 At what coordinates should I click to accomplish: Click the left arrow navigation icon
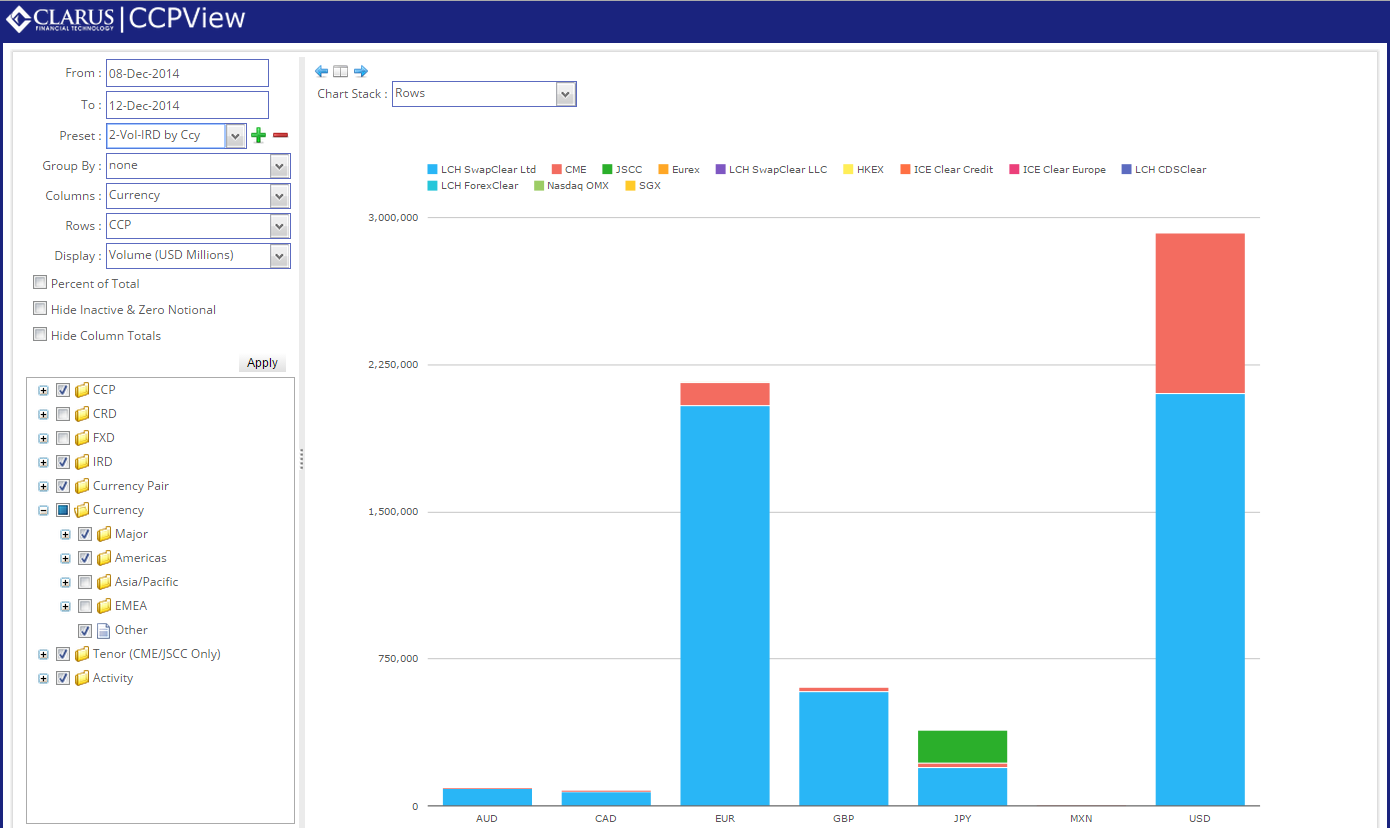point(321,71)
